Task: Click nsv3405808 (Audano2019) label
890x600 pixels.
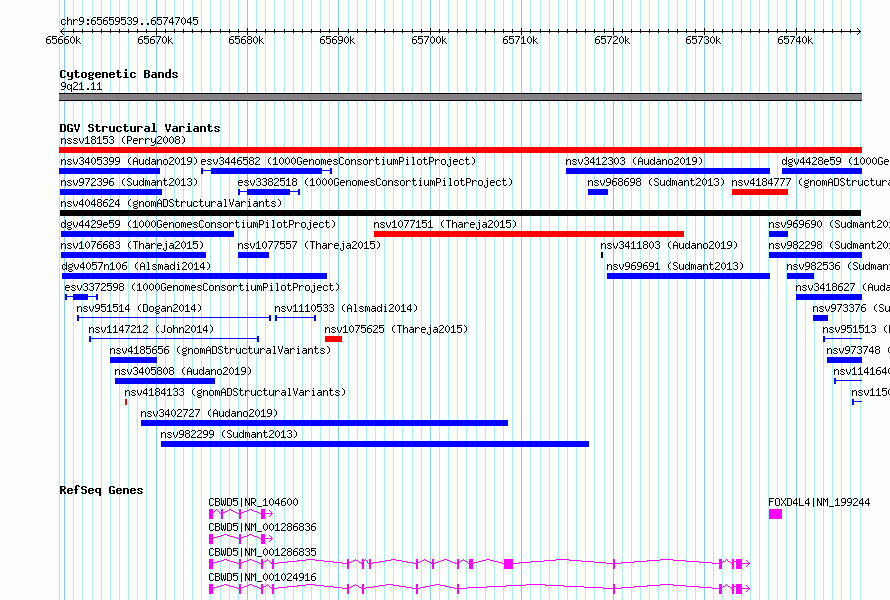Action: (x=183, y=371)
